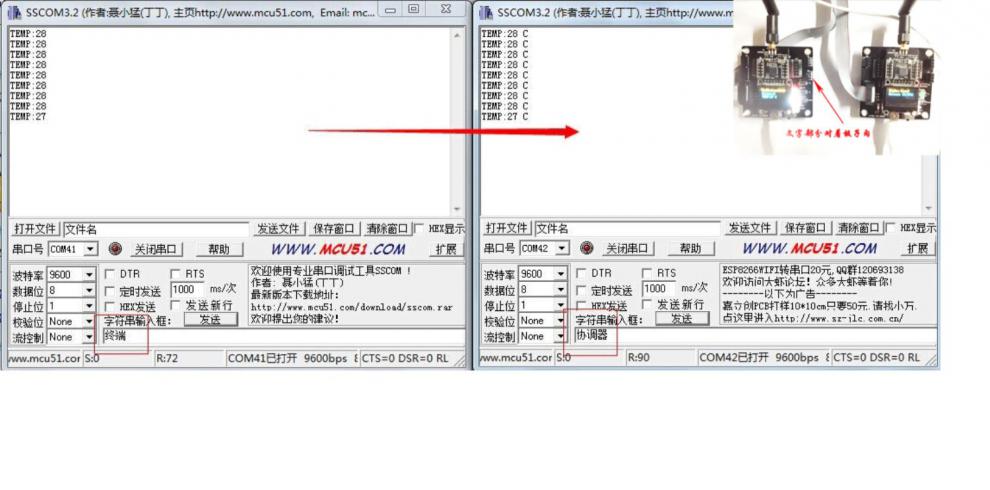The height and width of the screenshot is (490, 990).
Task: Click the WWW.MCU51.COM logo in COM42 window
Action: tap(810, 249)
